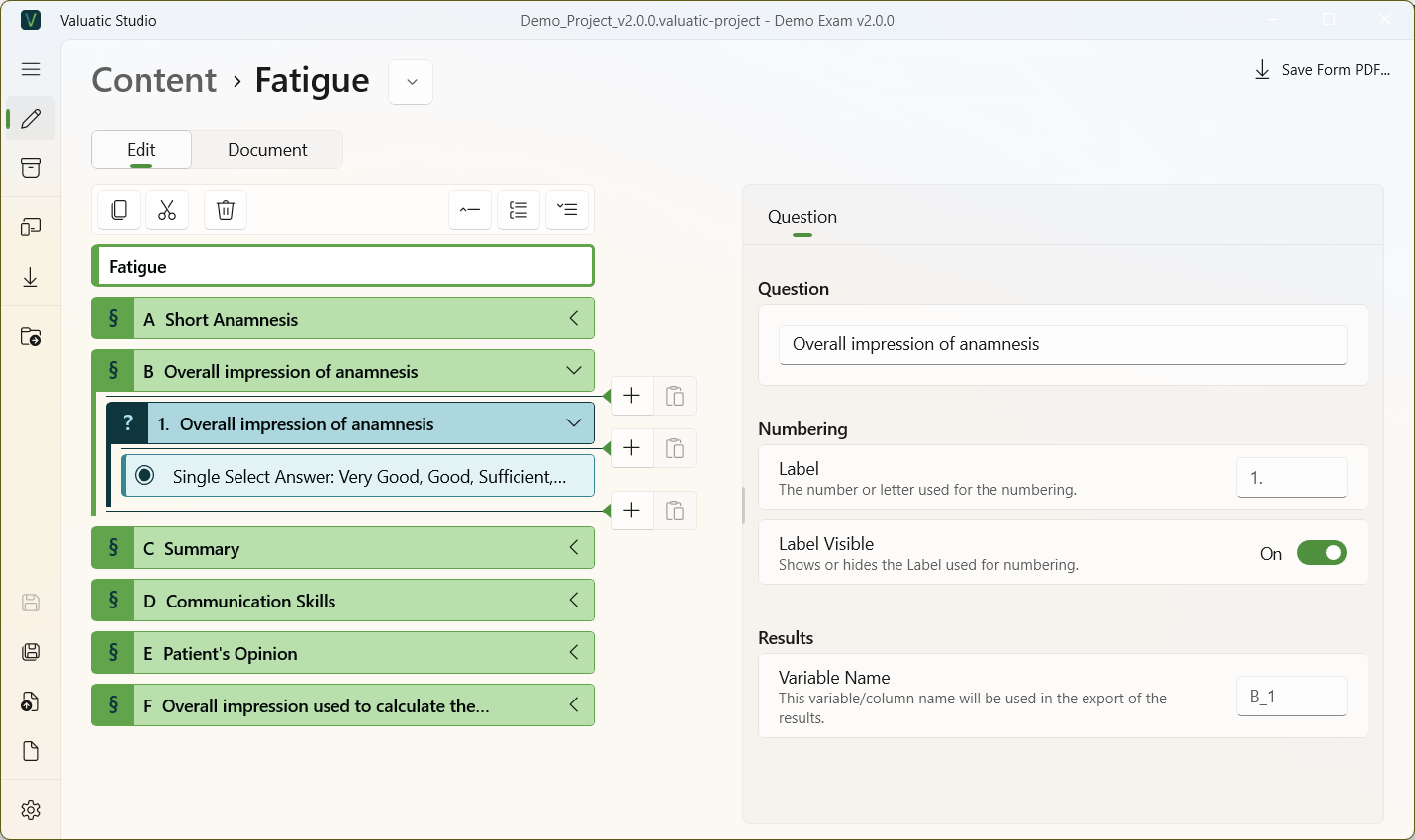The height and width of the screenshot is (840, 1415).
Task: Open the device preview sidebar icon
Action: (x=31, y=228)
